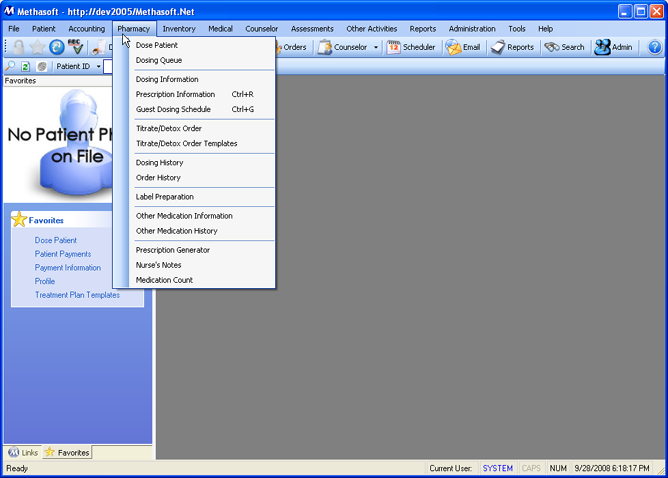Screen dimensions: 668x478
Task: Open the Tools menu
Action: pos(516,29)
